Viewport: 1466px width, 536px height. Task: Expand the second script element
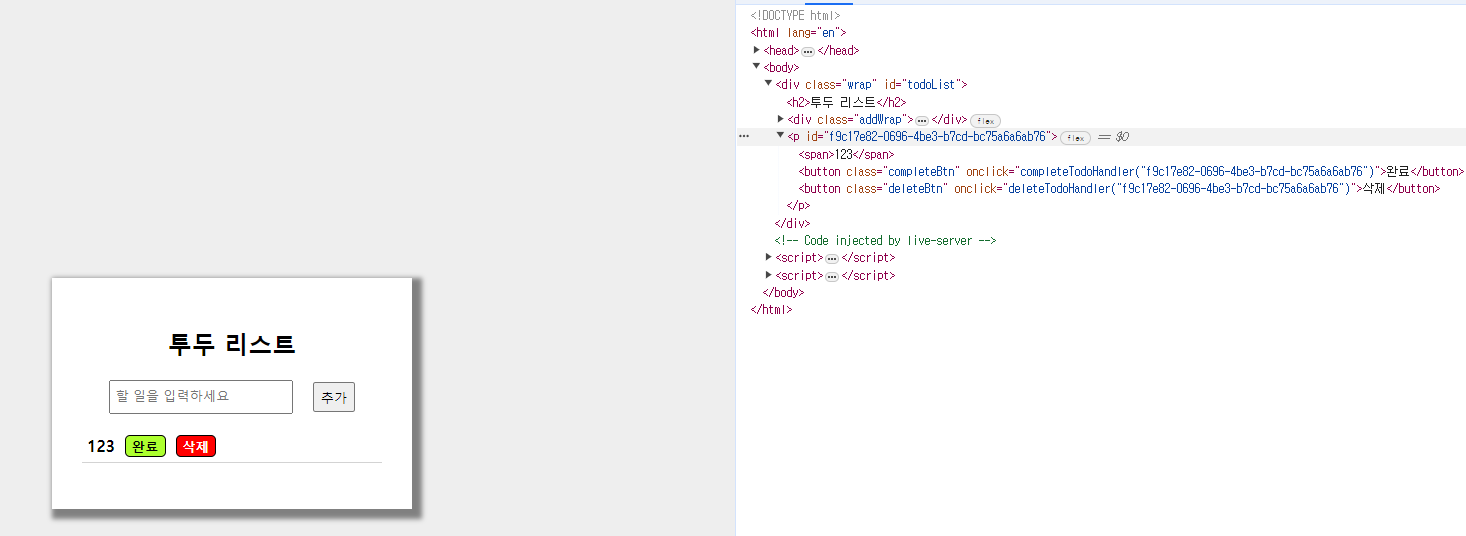pyautogui.click(x=769, y=275)
